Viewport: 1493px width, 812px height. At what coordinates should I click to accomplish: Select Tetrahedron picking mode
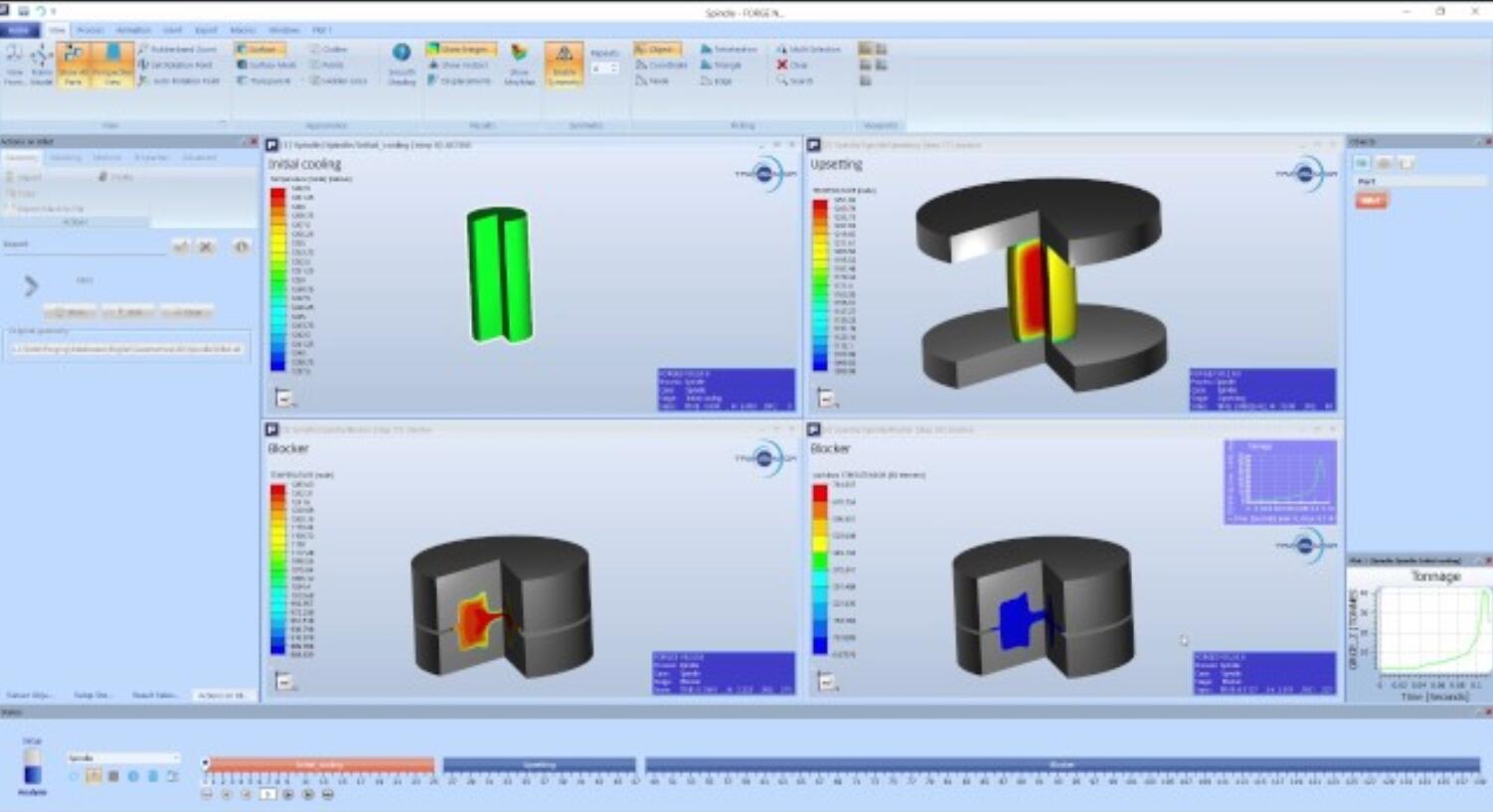729,49
